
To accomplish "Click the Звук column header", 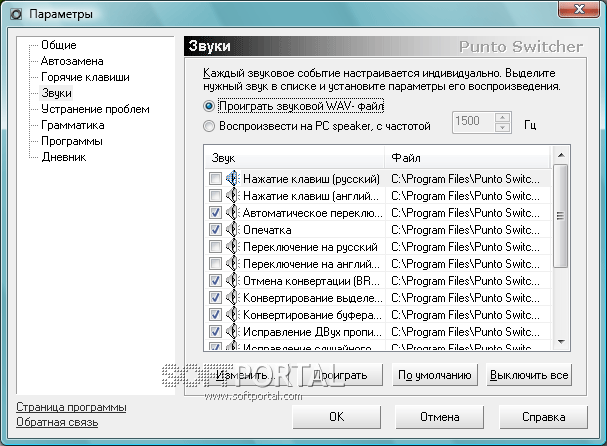I will tap(294, 158).
